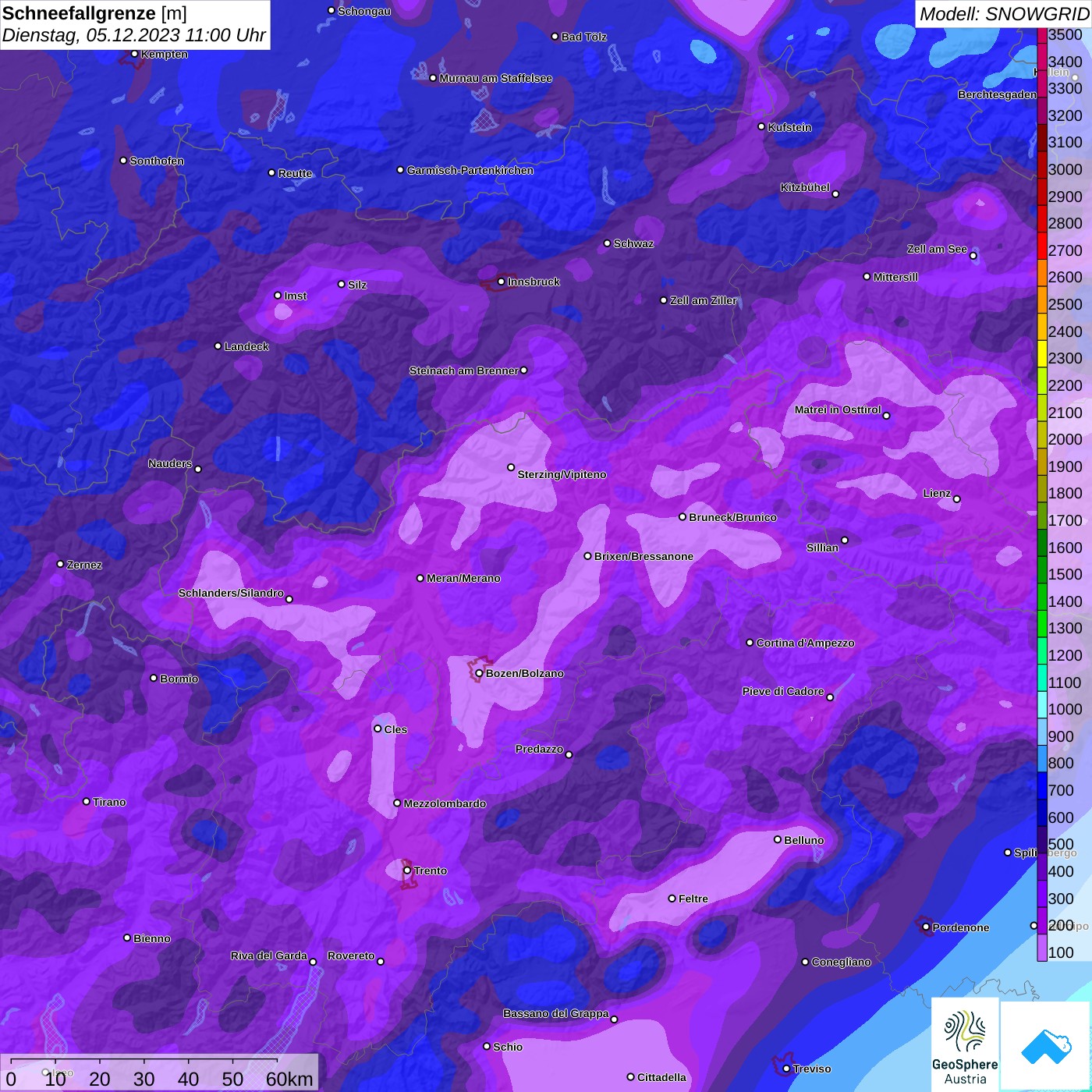
Task: Click the 2700 red legend color band
Action: pyautogui.click(x=1041, y=246)
